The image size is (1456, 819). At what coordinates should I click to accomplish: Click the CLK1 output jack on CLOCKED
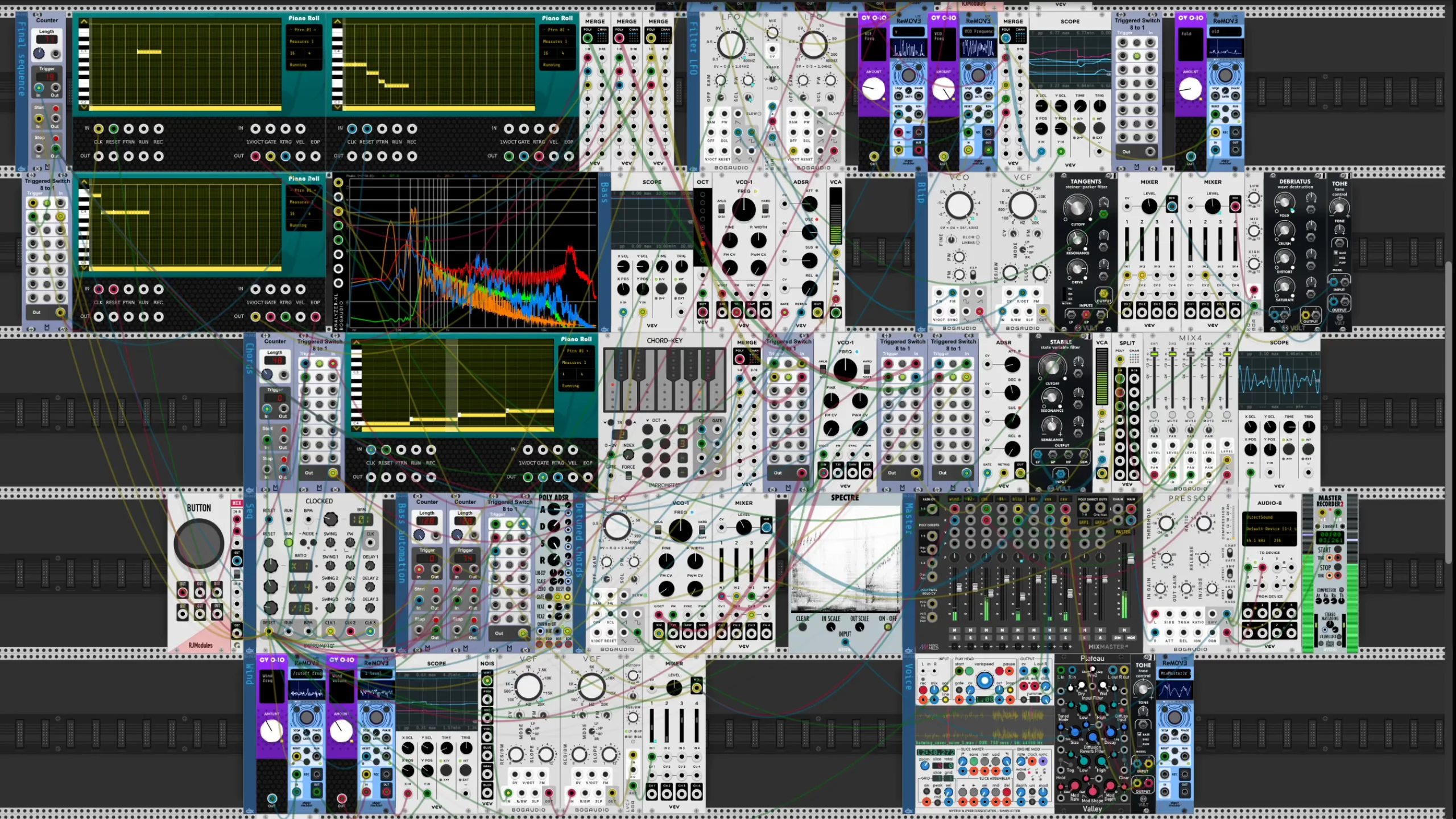pyautogui.click(x=330, y=631)
